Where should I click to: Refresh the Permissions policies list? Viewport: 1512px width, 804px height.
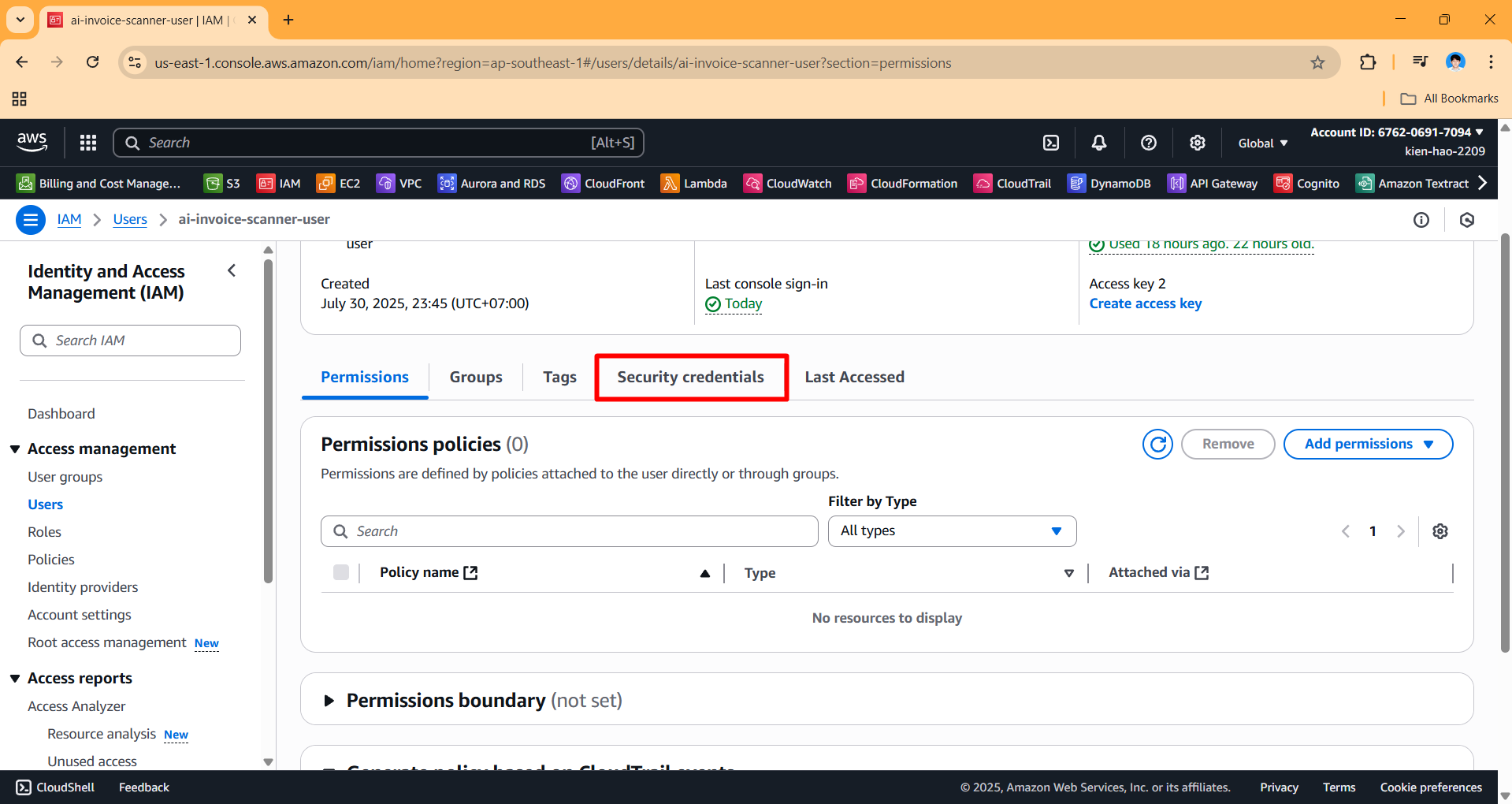pos(1157,444)
